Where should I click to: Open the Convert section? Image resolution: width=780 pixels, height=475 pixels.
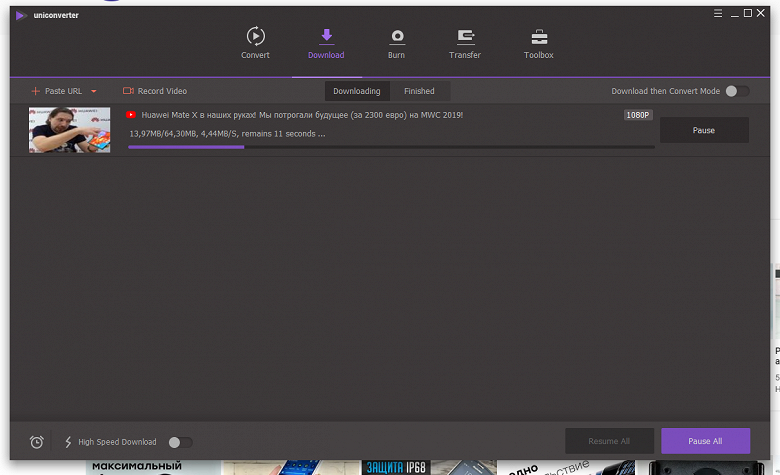pos(255,43)
